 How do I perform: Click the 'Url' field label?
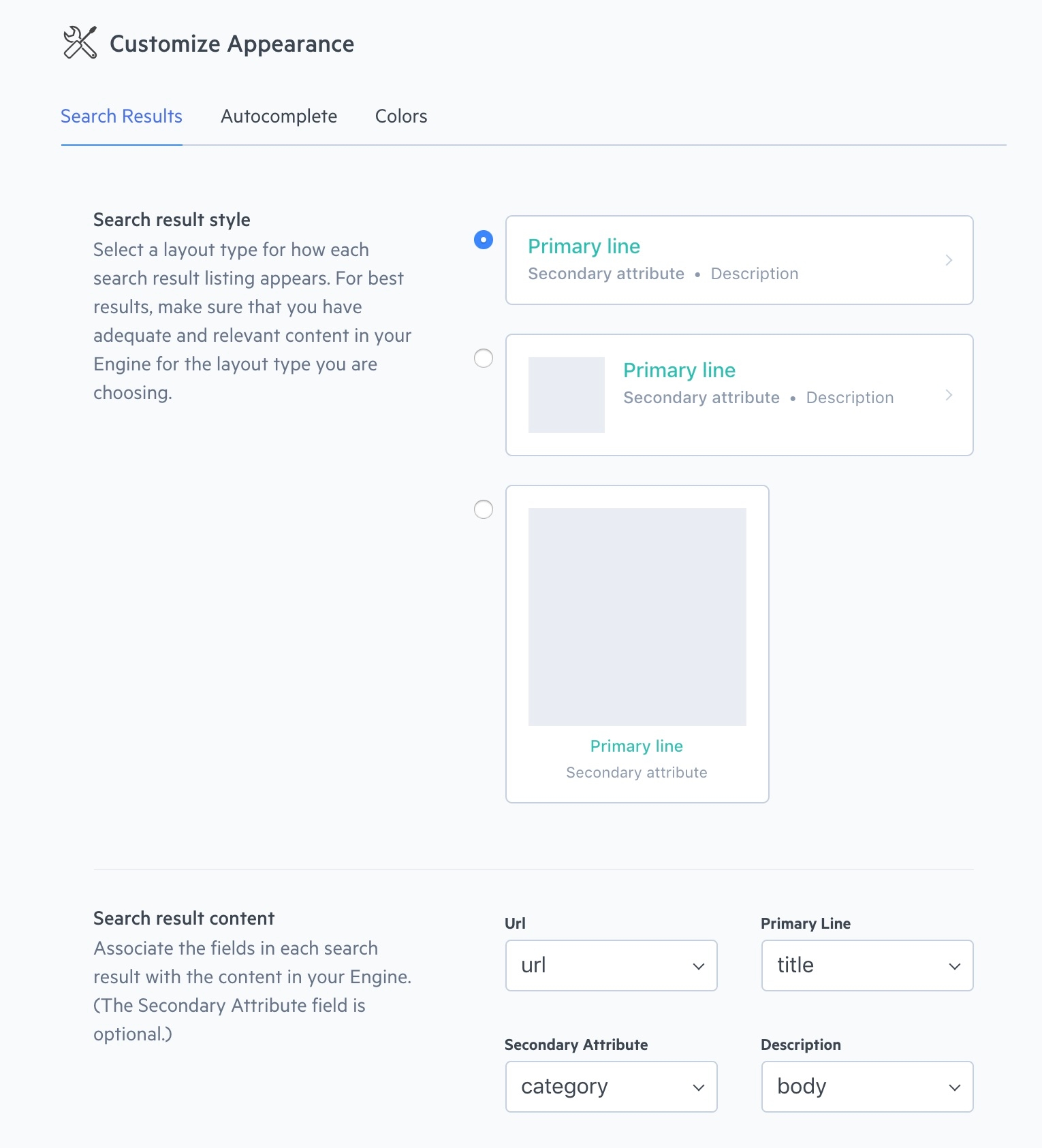(515, 923)
